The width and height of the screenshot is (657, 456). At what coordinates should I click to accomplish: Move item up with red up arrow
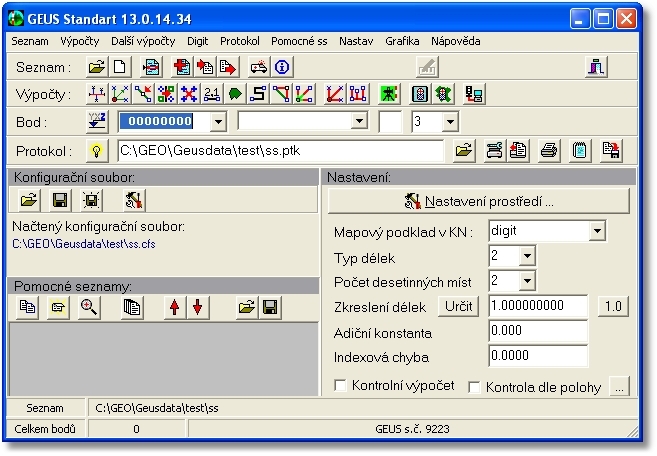(175, 308)
